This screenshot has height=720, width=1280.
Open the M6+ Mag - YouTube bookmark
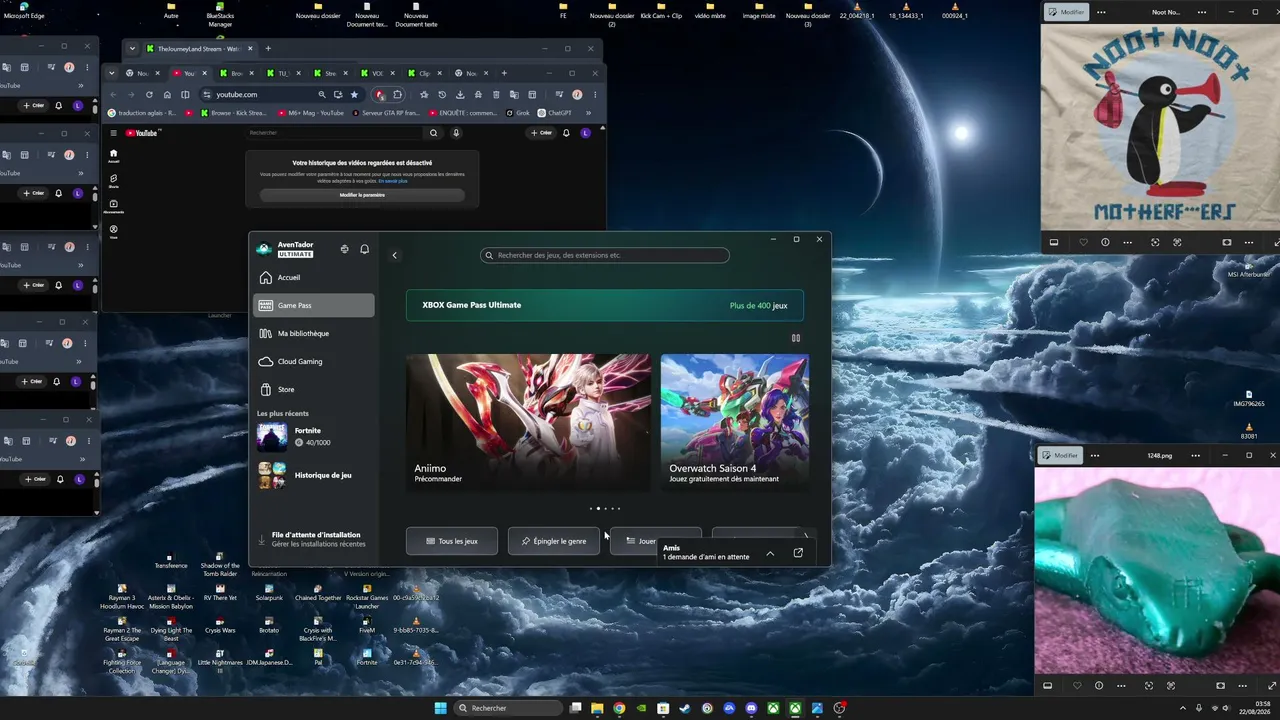pyautogui.click(x=311, y=113)
